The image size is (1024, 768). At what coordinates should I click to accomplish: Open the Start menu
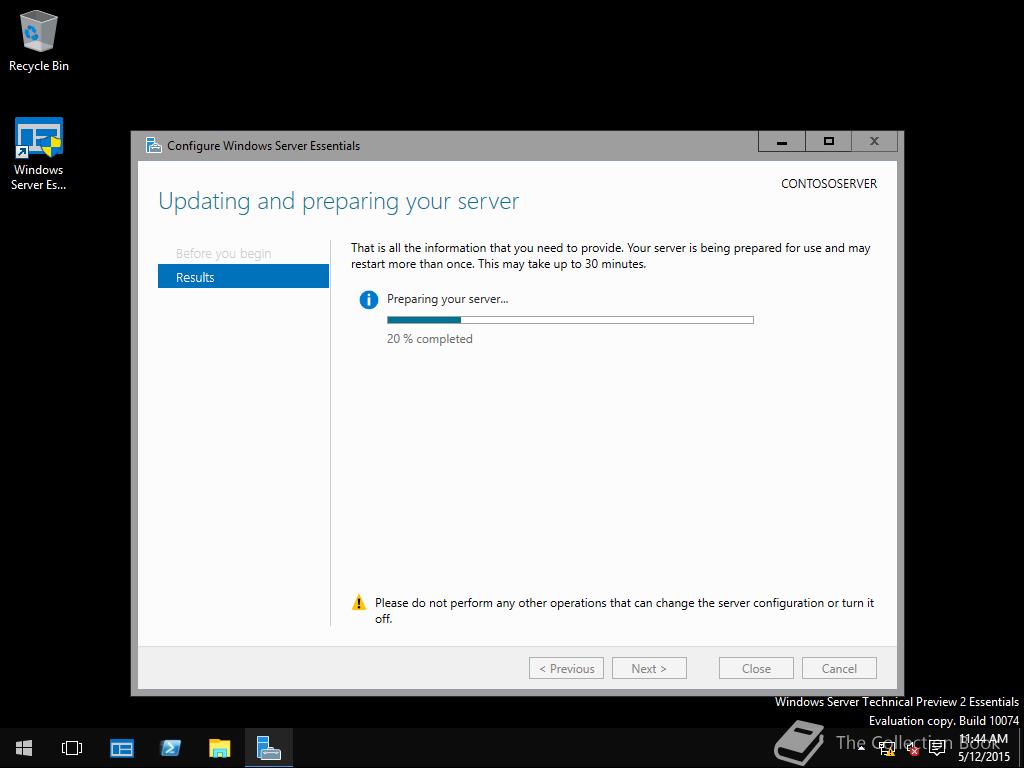tap(24, 748)
